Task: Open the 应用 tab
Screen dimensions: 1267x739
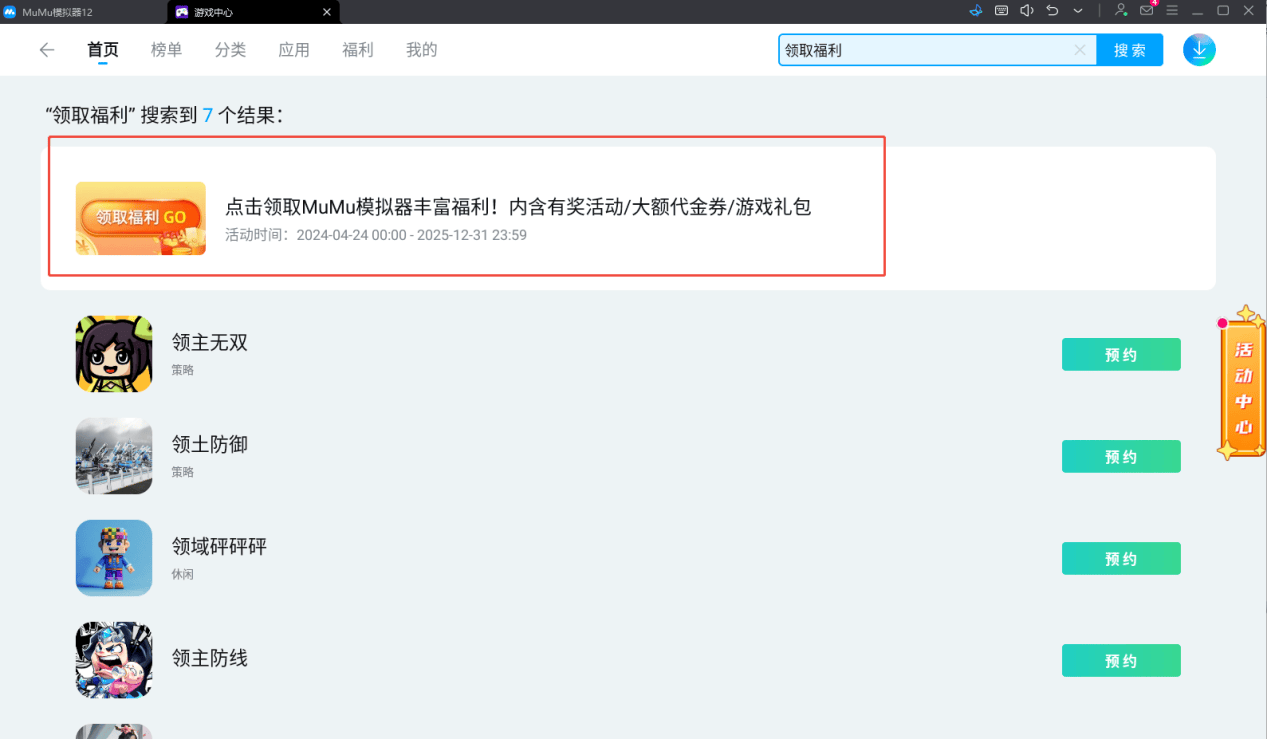Action: click(294, 50)
